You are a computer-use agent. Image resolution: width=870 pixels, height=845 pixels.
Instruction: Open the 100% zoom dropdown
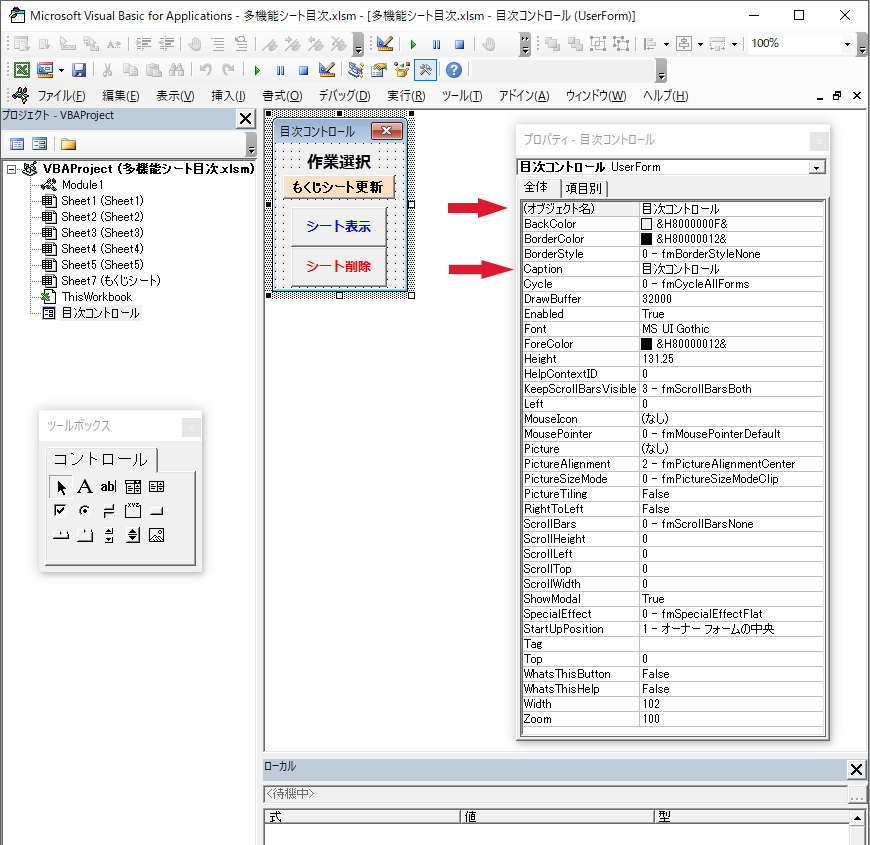pos(847,44)
